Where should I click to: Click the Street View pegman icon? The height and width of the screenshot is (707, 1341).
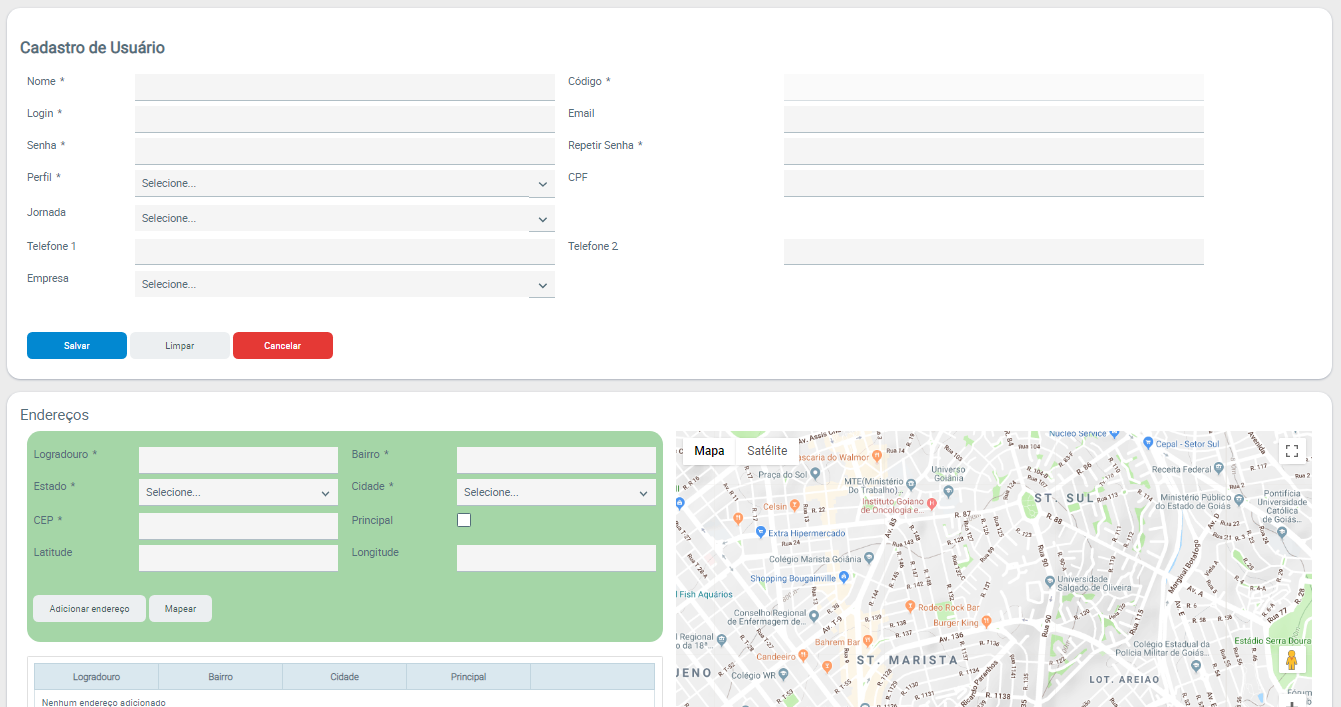[1292, 660]
